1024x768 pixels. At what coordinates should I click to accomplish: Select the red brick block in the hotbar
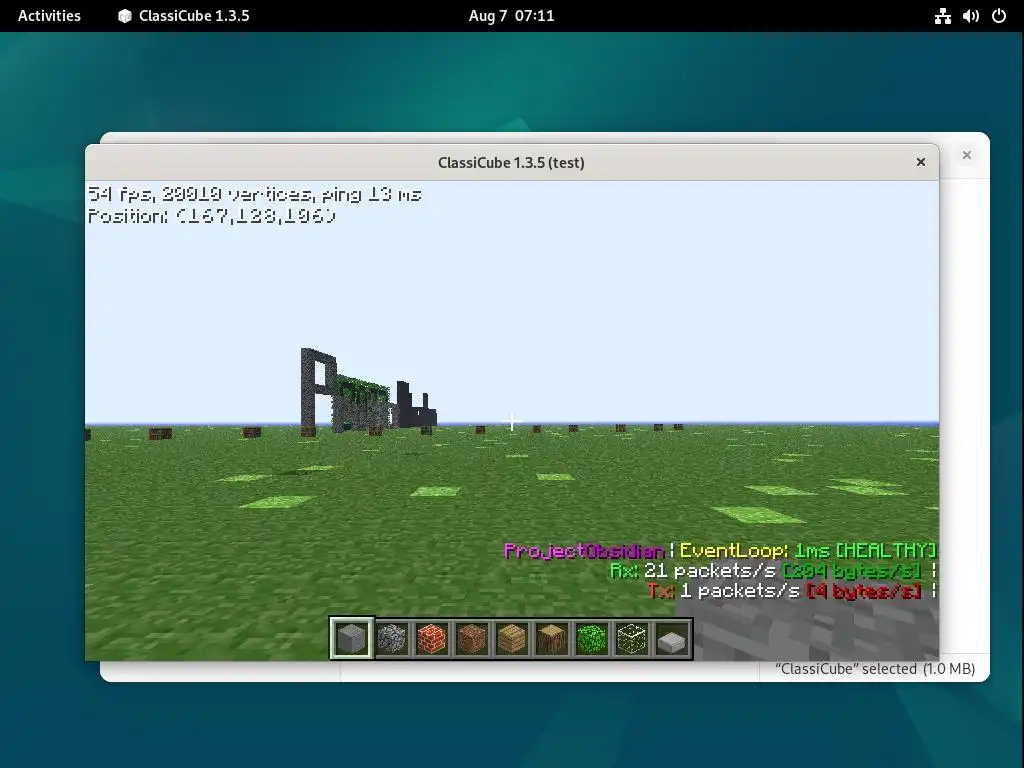point(432,638)
